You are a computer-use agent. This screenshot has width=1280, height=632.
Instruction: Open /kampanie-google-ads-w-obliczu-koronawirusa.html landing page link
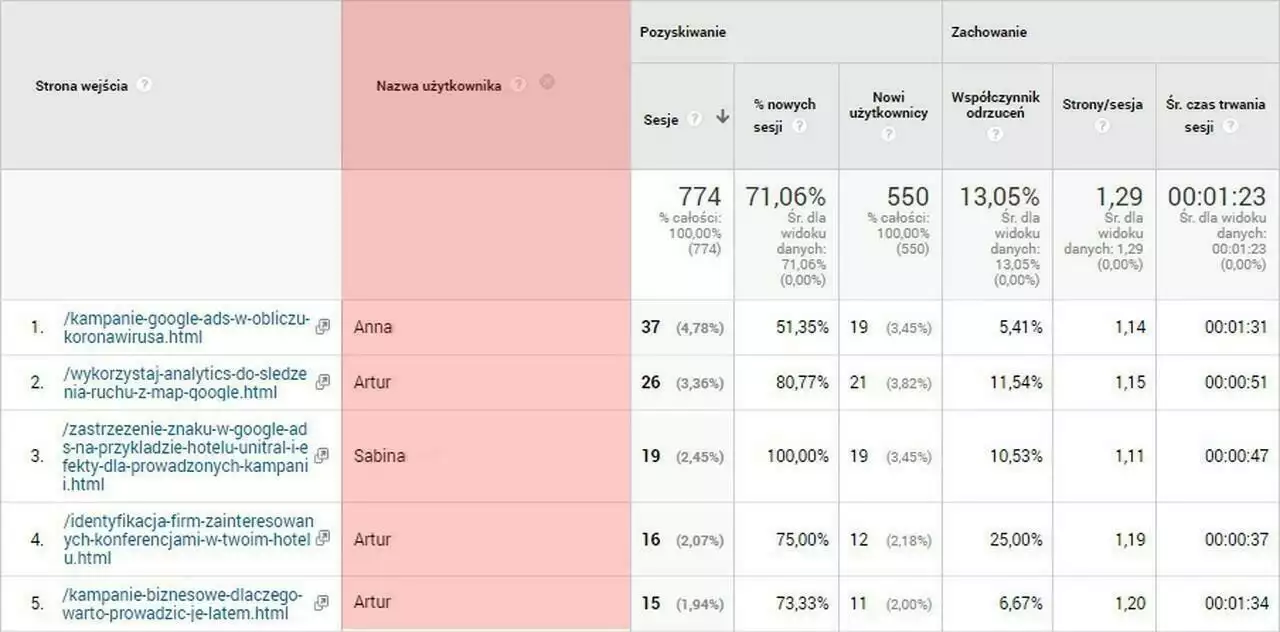186,328
